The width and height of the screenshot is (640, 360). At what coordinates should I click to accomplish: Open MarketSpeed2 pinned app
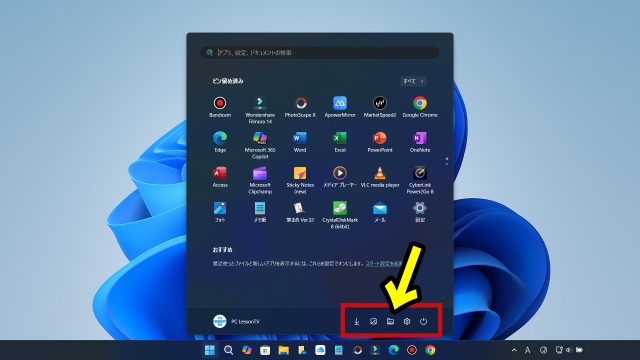tap(380, 107)
